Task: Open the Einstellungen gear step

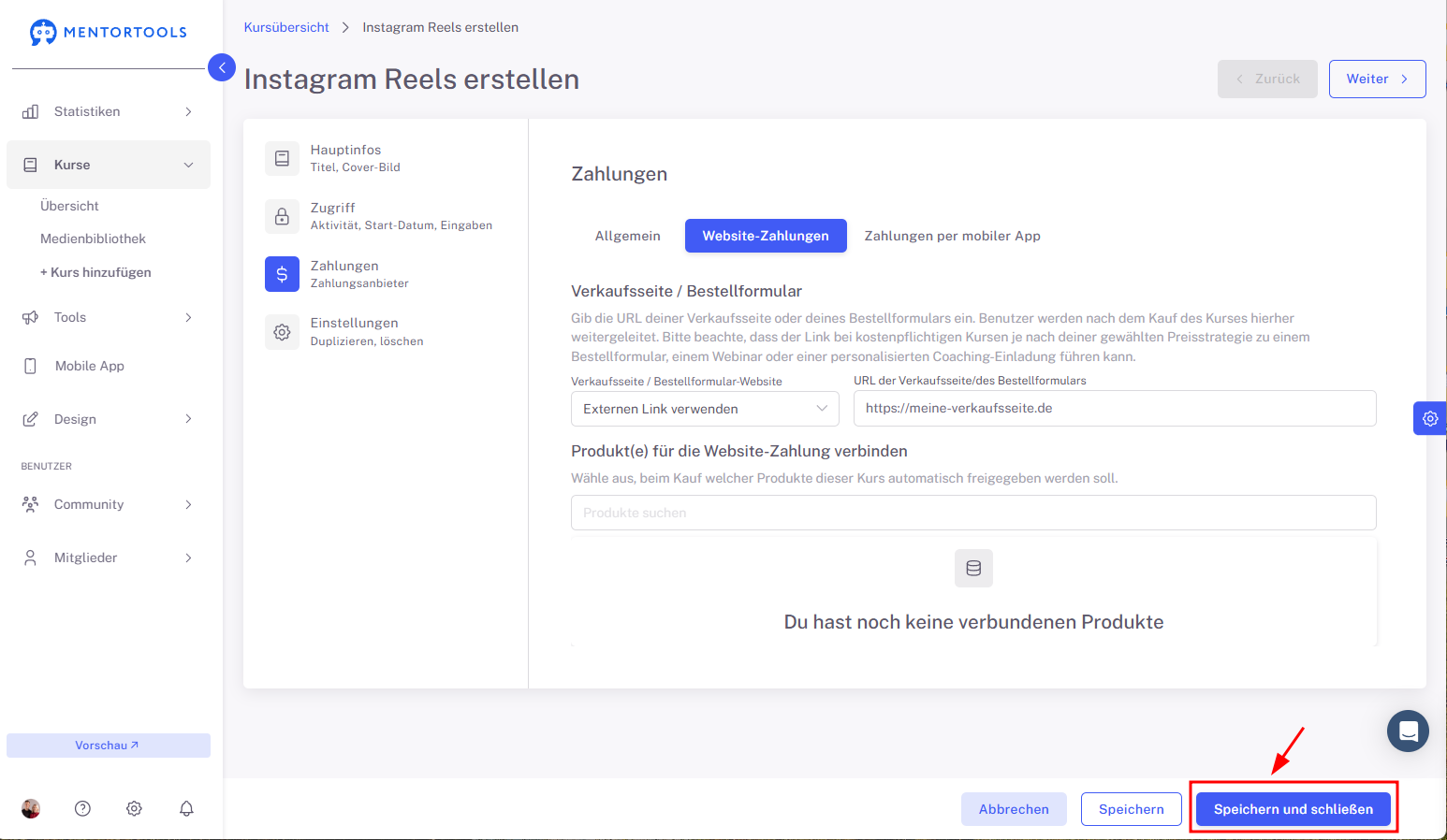Action: pos(282,332)
